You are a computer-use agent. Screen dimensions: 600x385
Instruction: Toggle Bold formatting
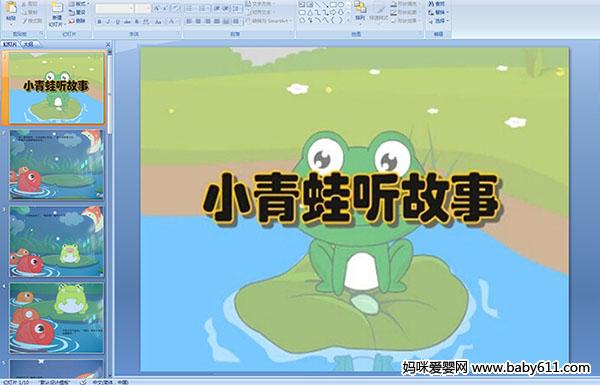[99, 22]
